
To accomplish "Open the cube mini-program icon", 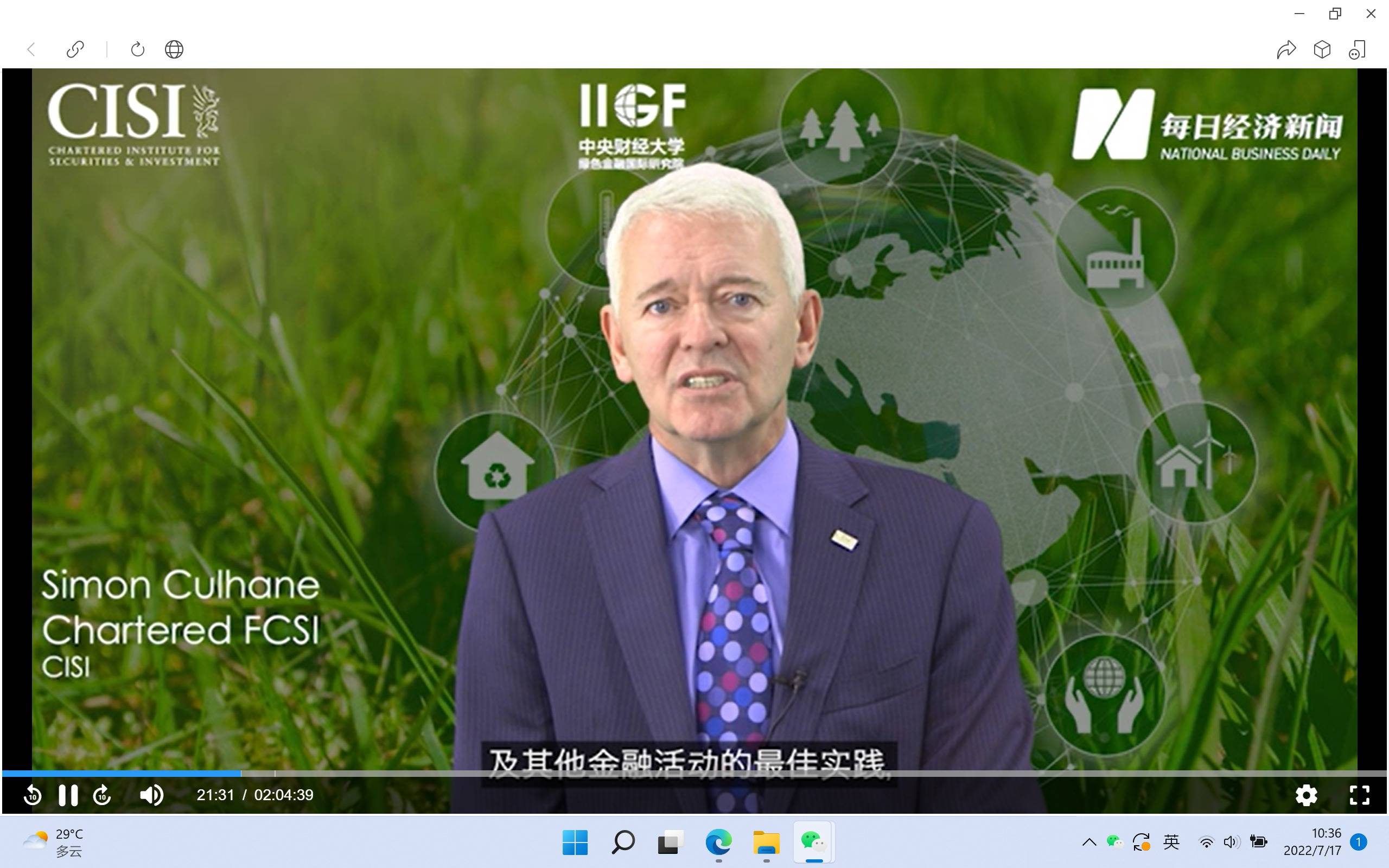I will 1322,49.
